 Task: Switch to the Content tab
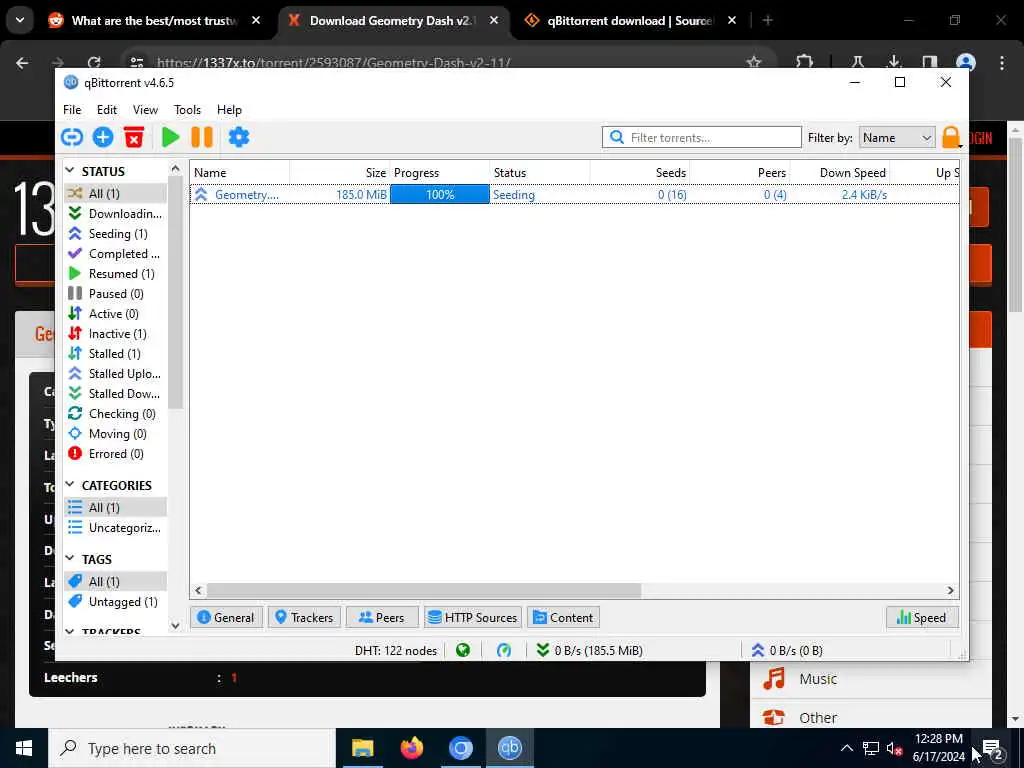[x=563, y=617]
